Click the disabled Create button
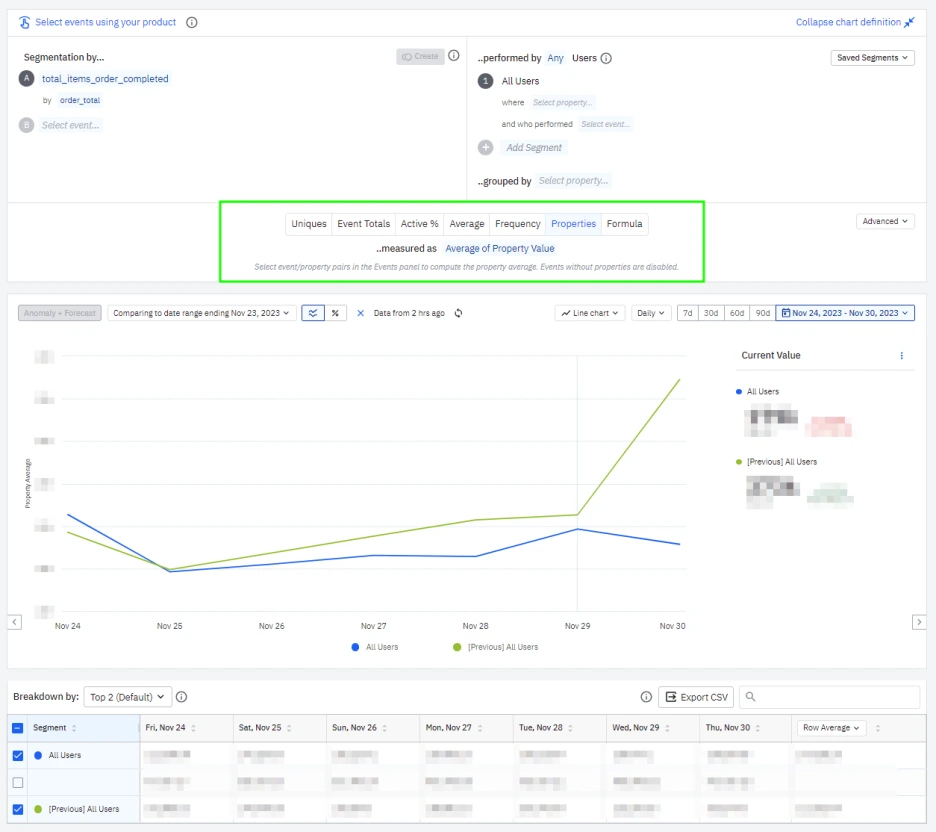This screenshot has width=936, height=832. coord(420,56)
